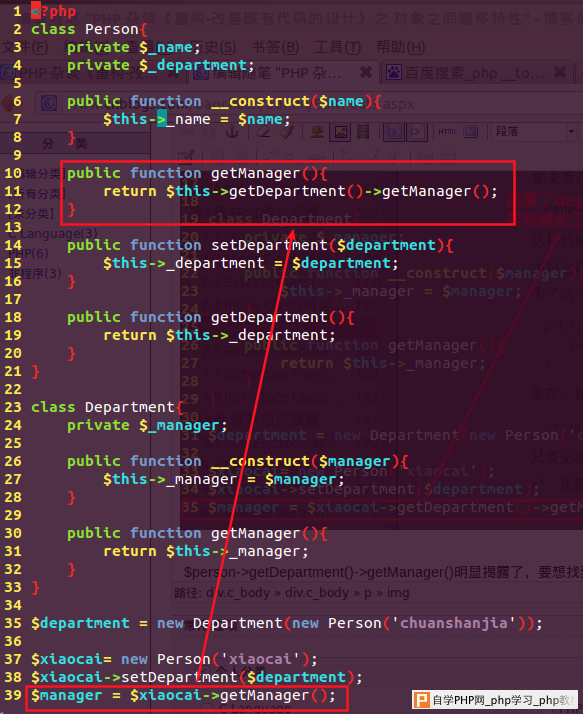Viewport: 583px width, 714px height.
Task: Click the site icon in the address bar
Action: click(x=49, y=103)
